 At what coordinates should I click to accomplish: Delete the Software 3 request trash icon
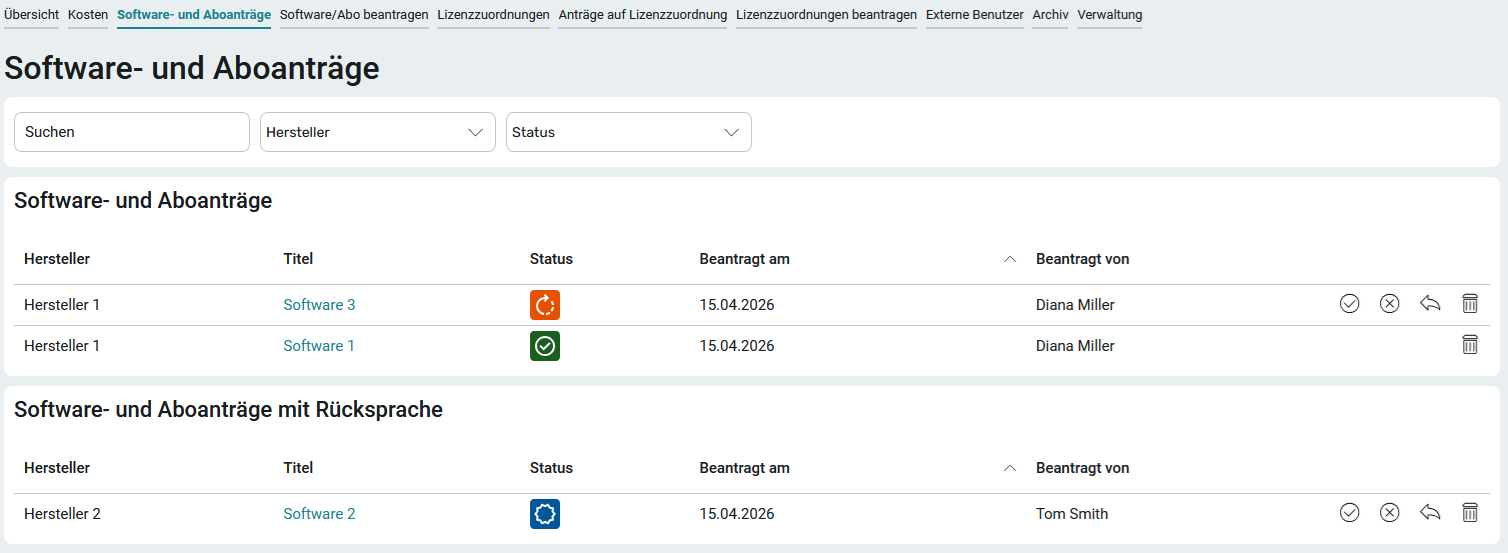click(x=1470, y=304)
